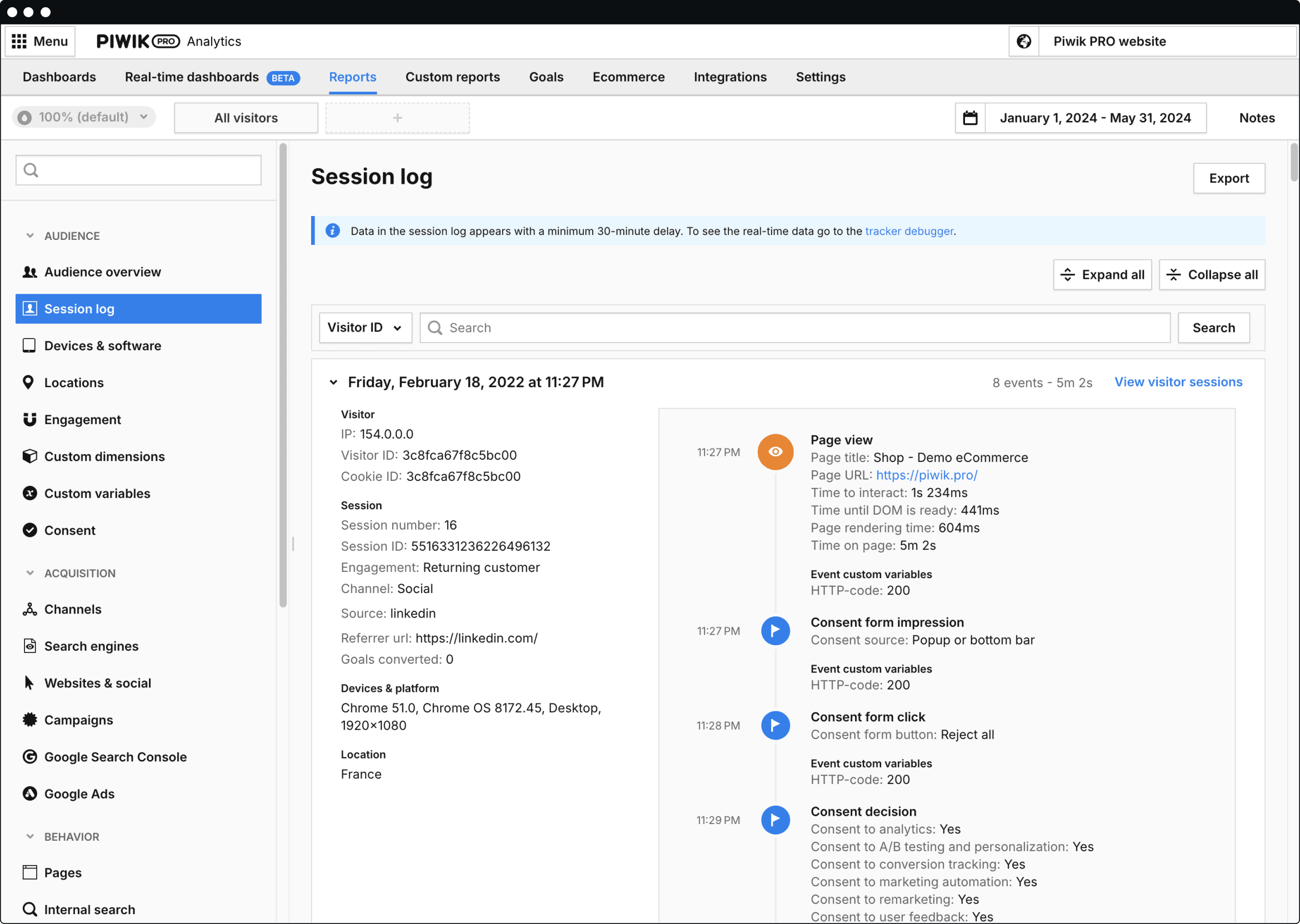The width and height of the screenshot is (1300, 924).
Task: Select Devices & software in sidebar
Action: [x=102, y=345]
